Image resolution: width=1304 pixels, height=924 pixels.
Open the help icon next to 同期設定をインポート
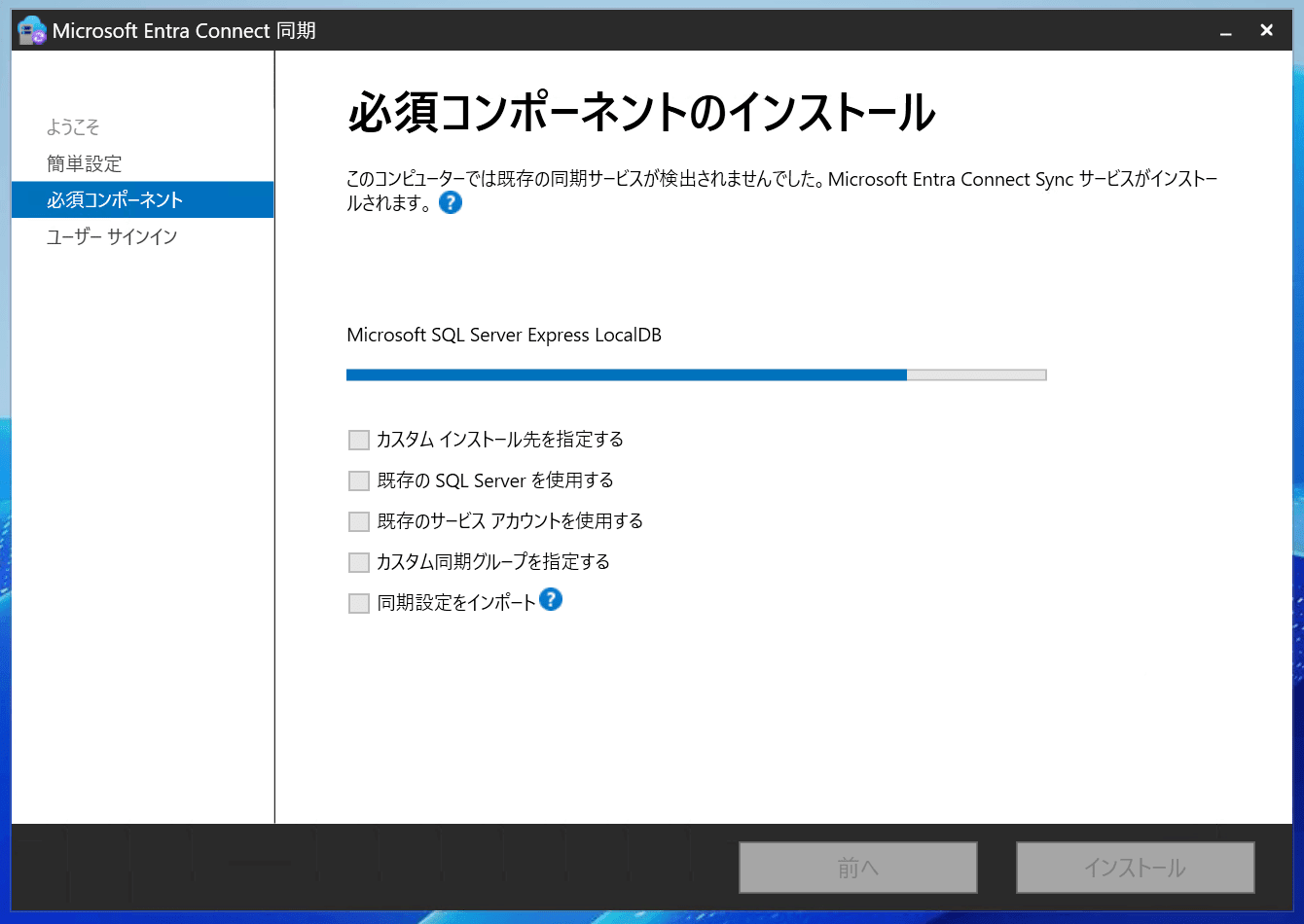tap(551, 599)
